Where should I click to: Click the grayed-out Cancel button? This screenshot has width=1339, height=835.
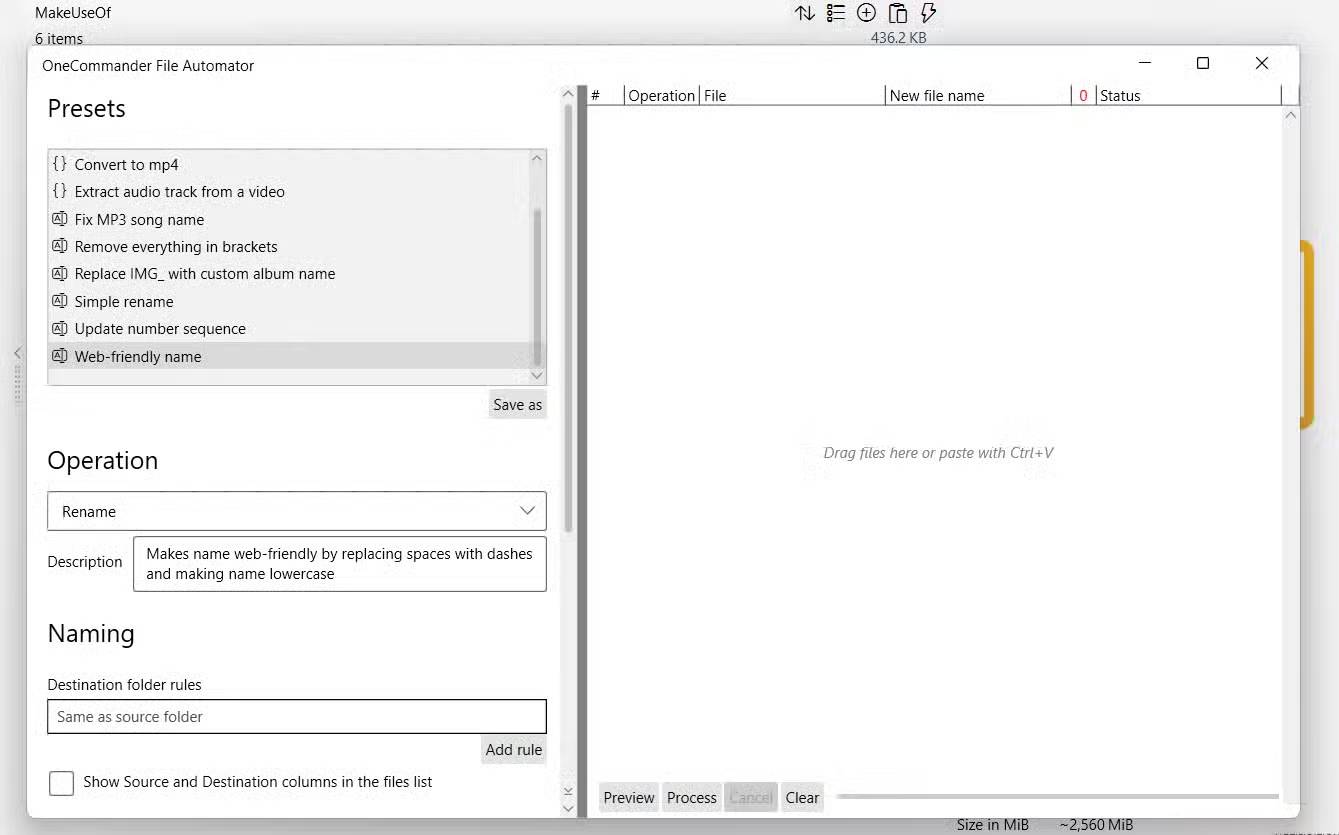point(751,797)
